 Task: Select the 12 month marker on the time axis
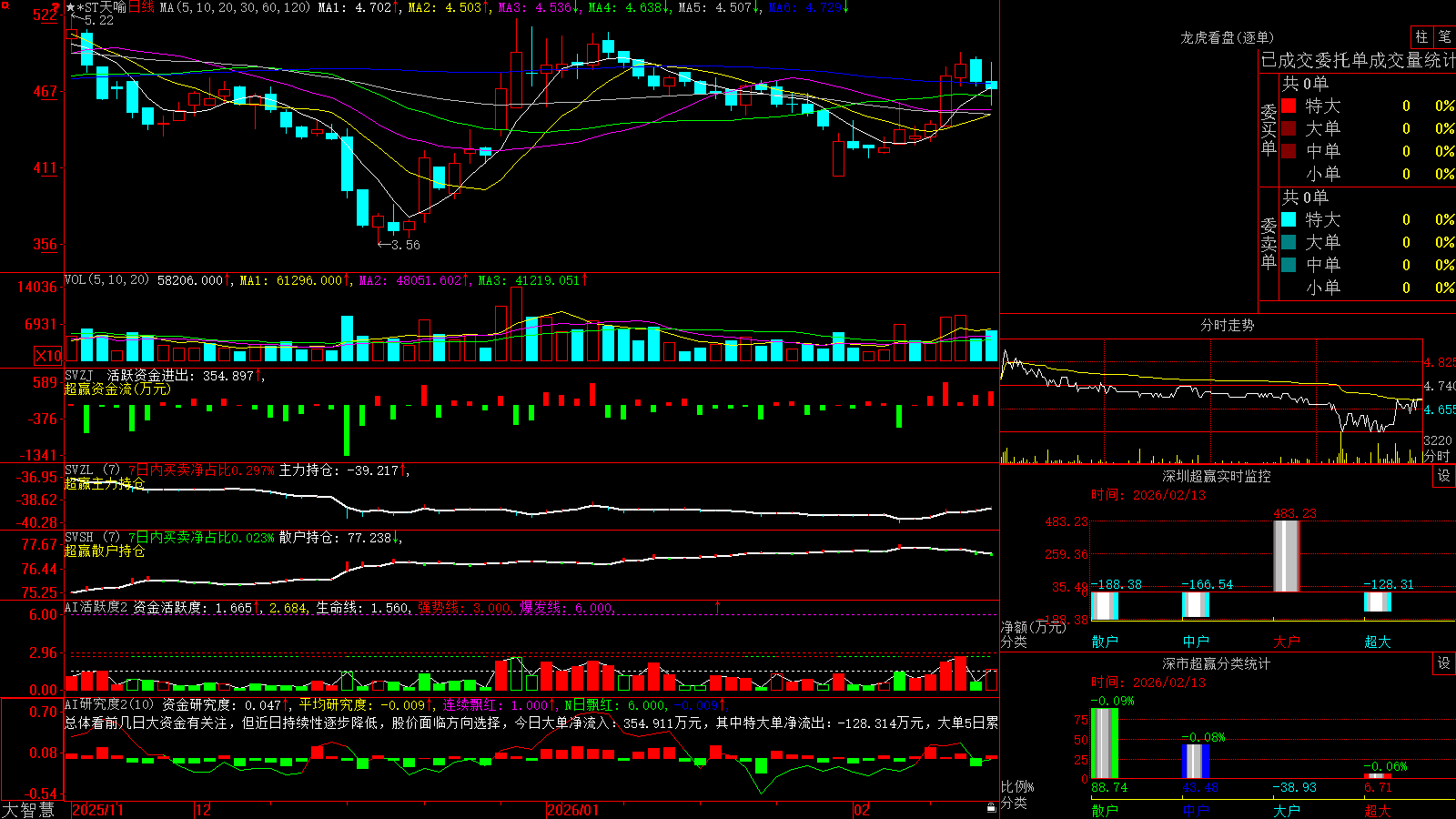(203, 810)
